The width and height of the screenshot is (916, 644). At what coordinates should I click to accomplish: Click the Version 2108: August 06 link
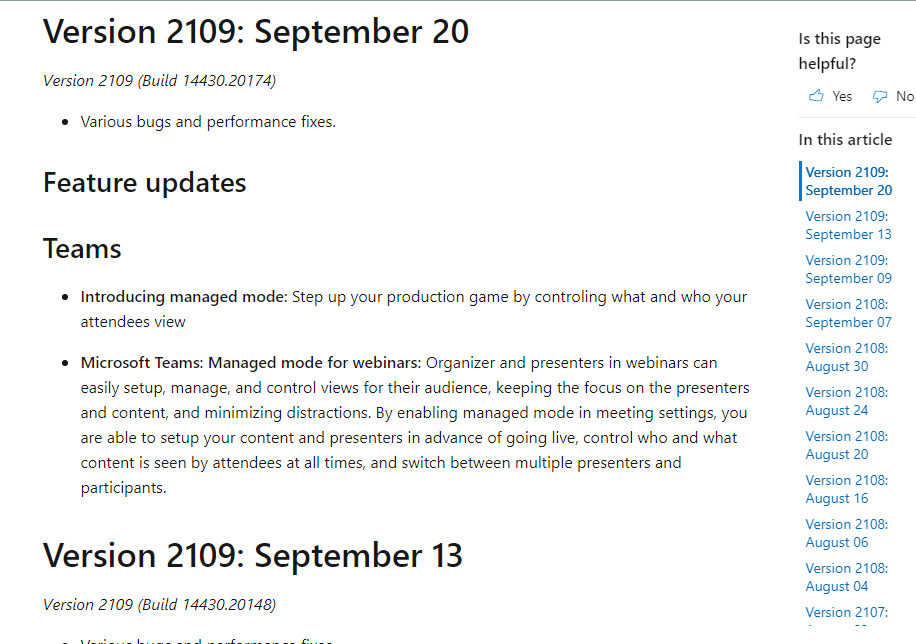point(845,533)
